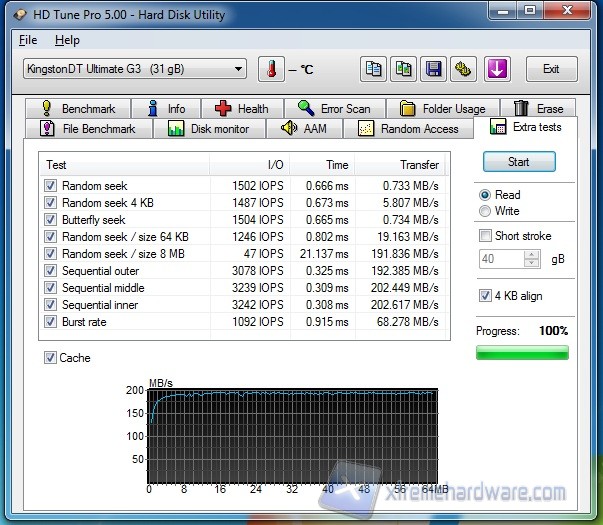
Task: Click the temperature thermometer icon
Action: tap(270, 69)
